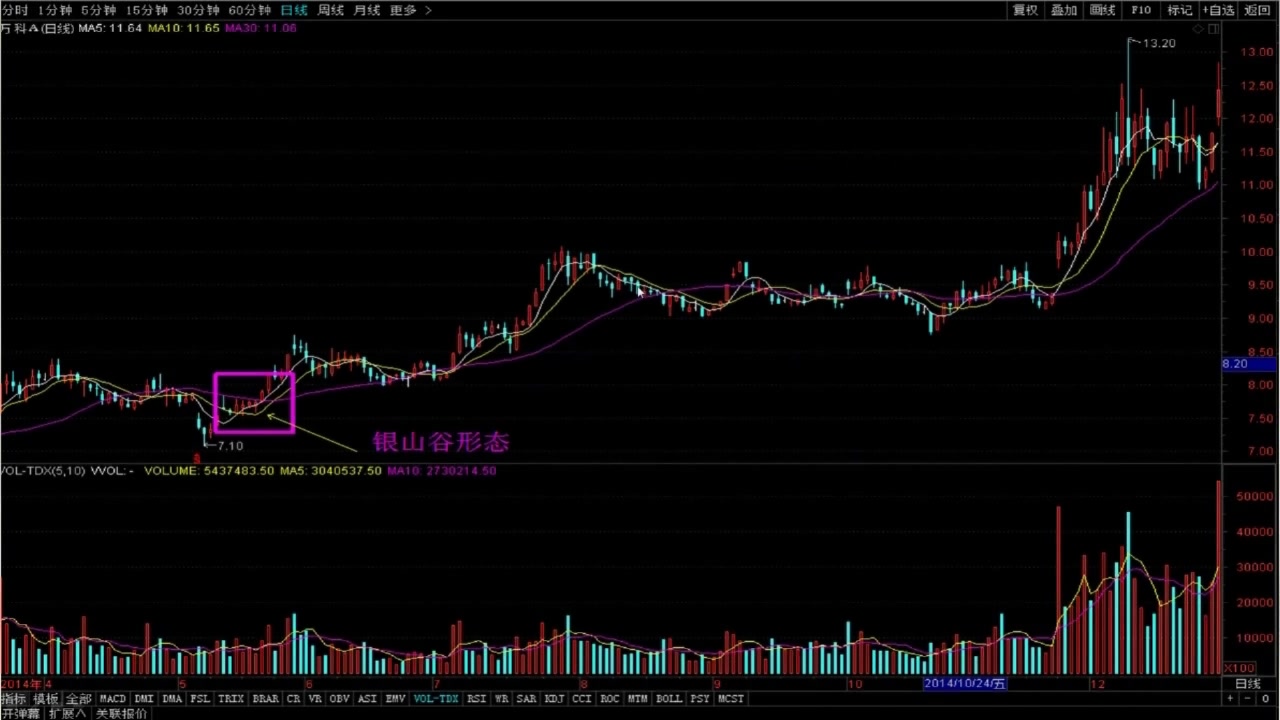Select the 全部 indicators tab
The height and width of the screenshot is (720, 1280).
[78, 699]
